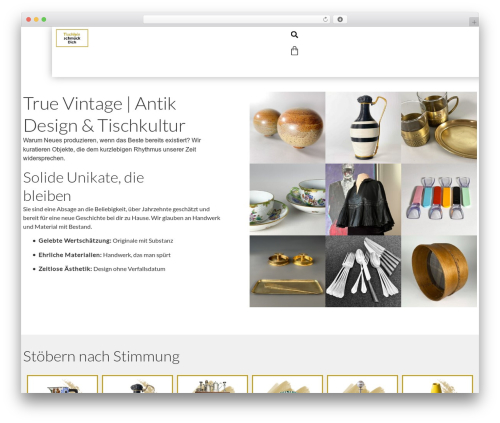This screenshot has height=423, width=500.
Task: Open a new browser tab with plus button
Action: click(474, 22)
